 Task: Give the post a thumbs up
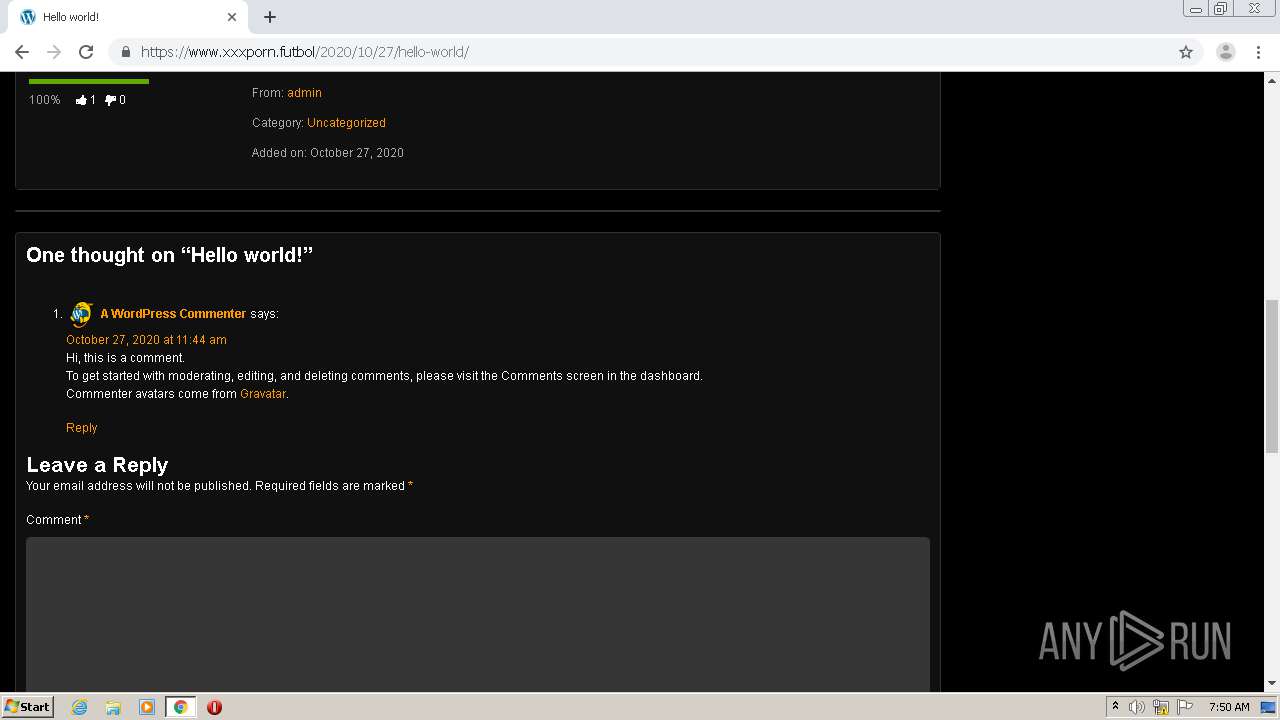point(82,100)
